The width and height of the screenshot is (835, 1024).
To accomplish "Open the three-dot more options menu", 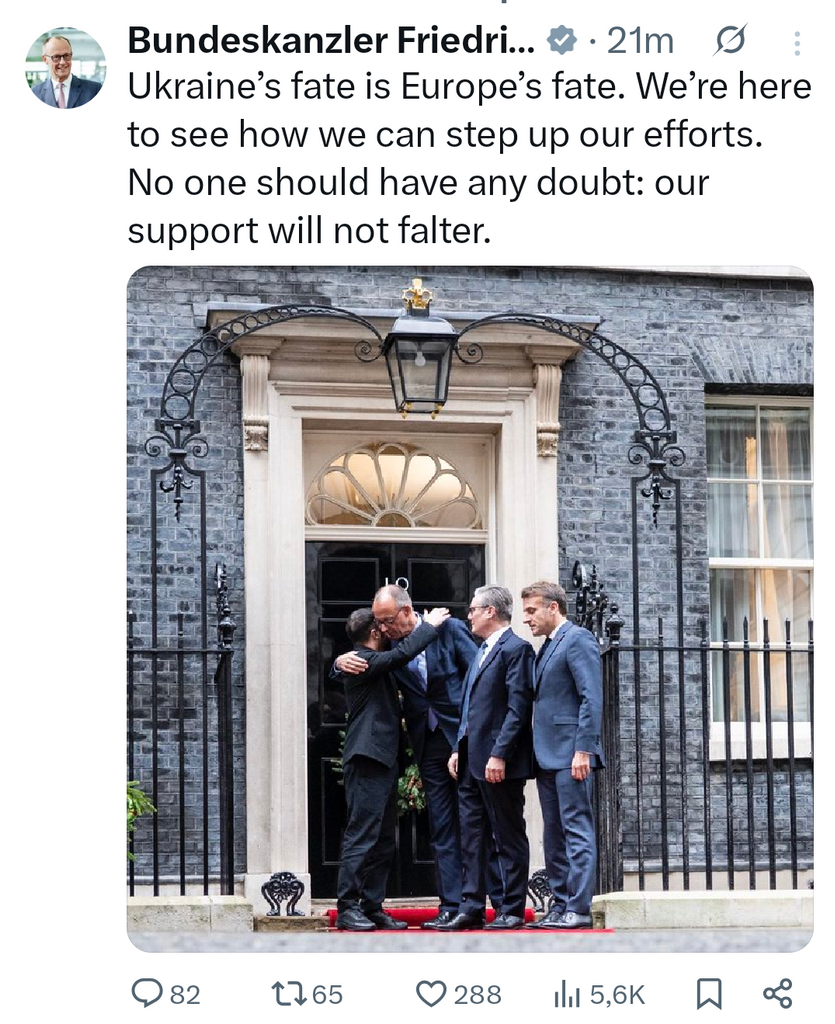I will click(x=796, y=43).
